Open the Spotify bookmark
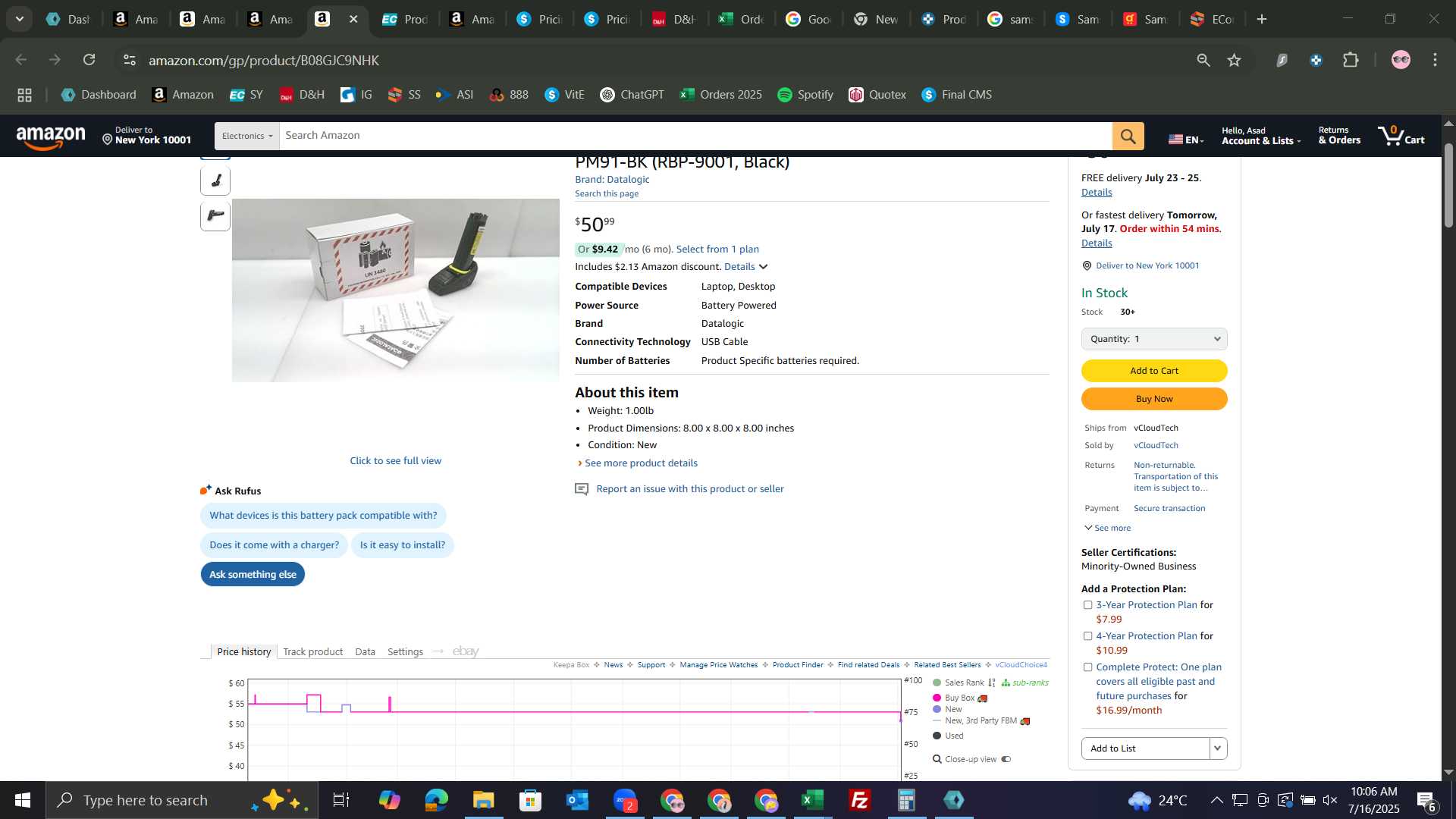Image resolution: width=1456 pixels, height=819 pixels. click(805, 95)
